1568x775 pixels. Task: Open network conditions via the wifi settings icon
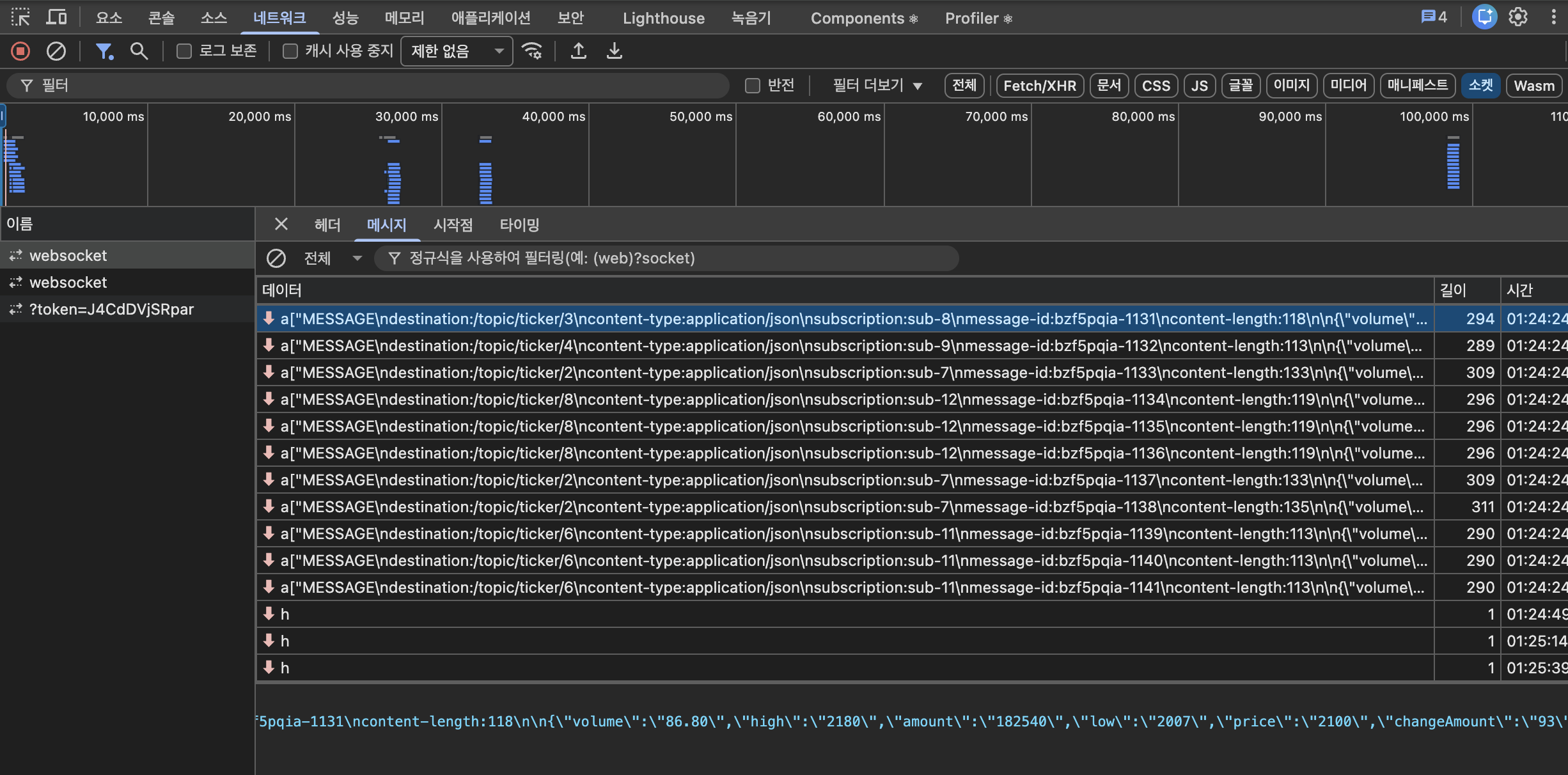click(x=532, y=51)
